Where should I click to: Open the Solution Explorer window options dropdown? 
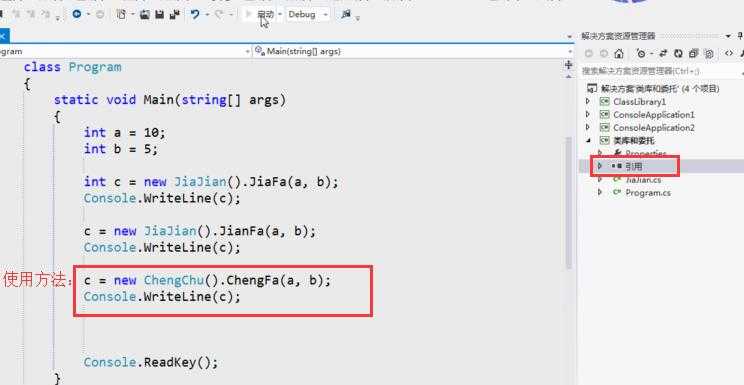728,36
